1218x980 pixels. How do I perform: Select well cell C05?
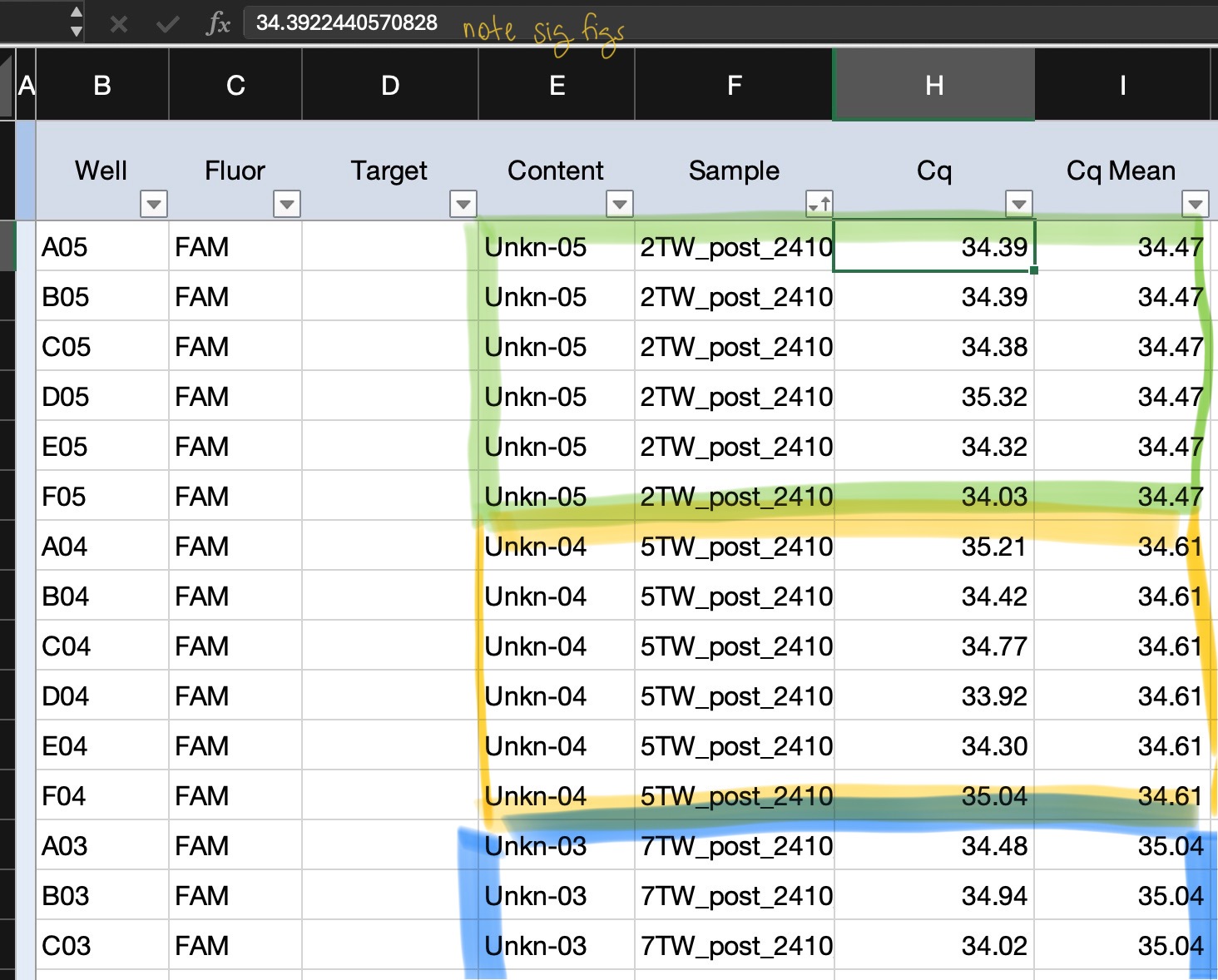pyautogui.click(x=102, y=346)
